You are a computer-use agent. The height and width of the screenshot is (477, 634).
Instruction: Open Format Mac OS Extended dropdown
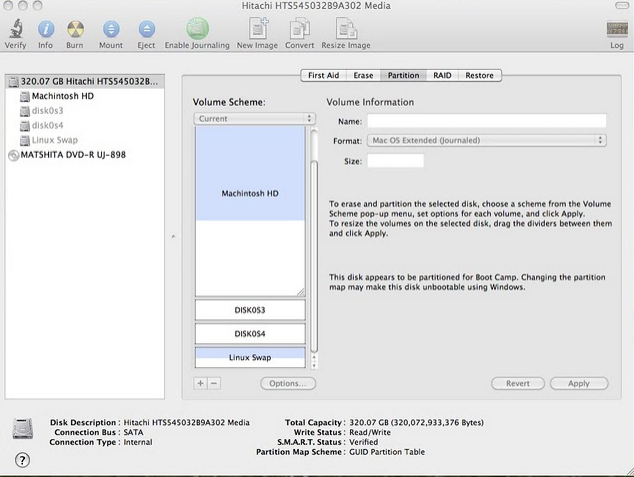487,141
